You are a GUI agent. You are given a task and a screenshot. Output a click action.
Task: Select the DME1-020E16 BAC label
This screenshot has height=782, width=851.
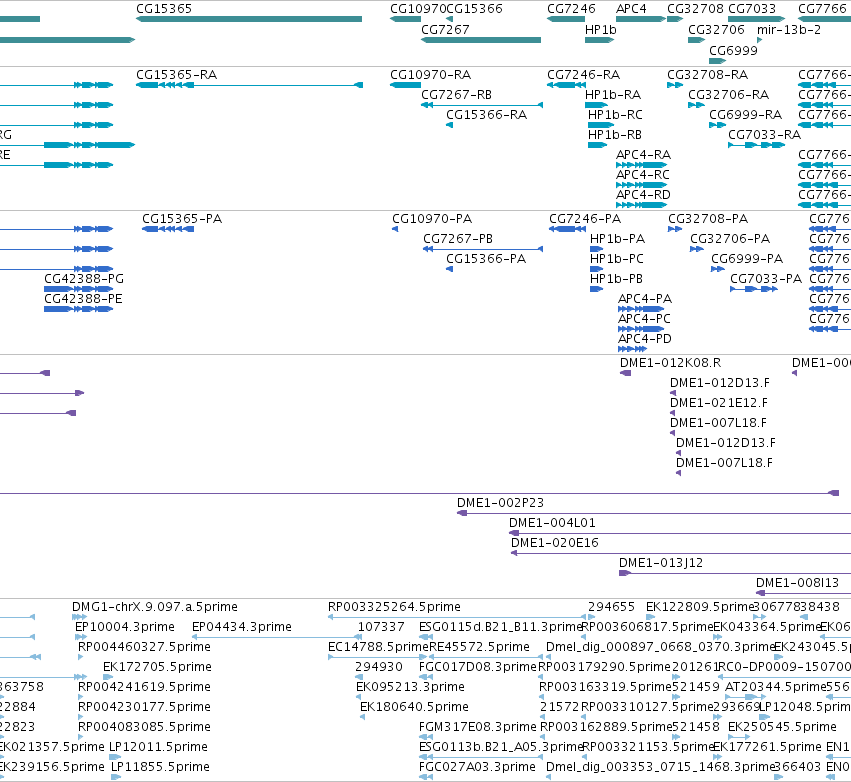(555, 543)
